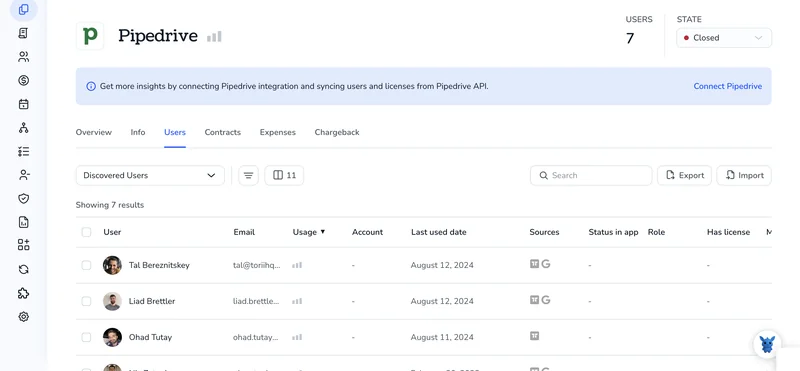Open the blue mascot chat widget
The image size is (800, 371).
767,344
